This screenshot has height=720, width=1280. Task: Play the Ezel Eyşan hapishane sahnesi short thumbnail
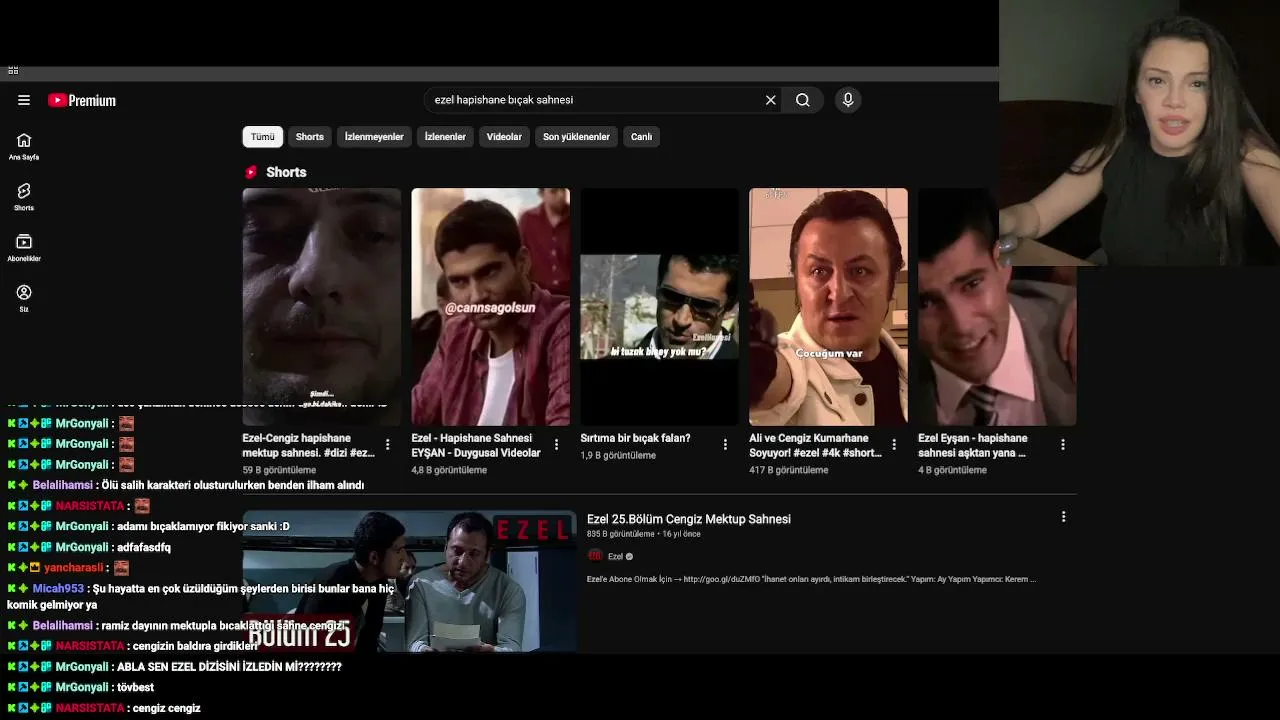coord(997,307)
